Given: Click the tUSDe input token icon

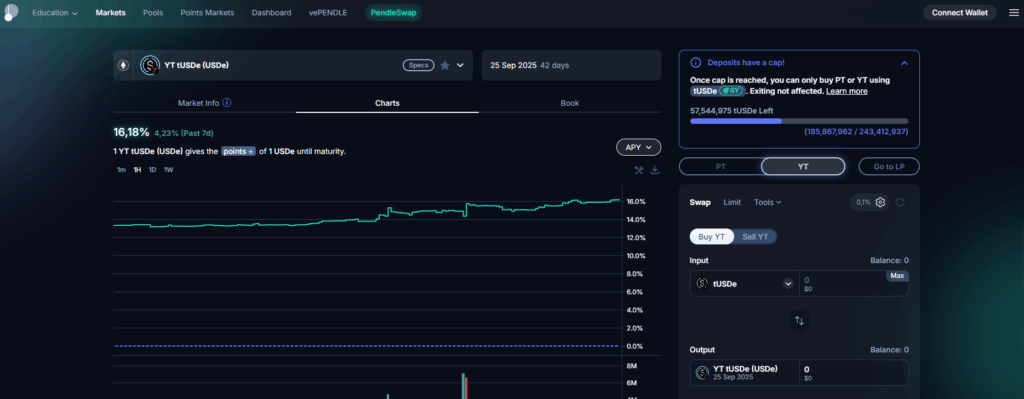Looking at the screenshot, I should 702,283.
